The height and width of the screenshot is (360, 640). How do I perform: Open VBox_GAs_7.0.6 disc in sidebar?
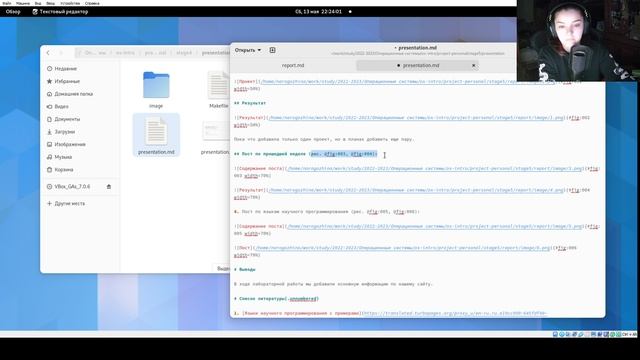73,187
